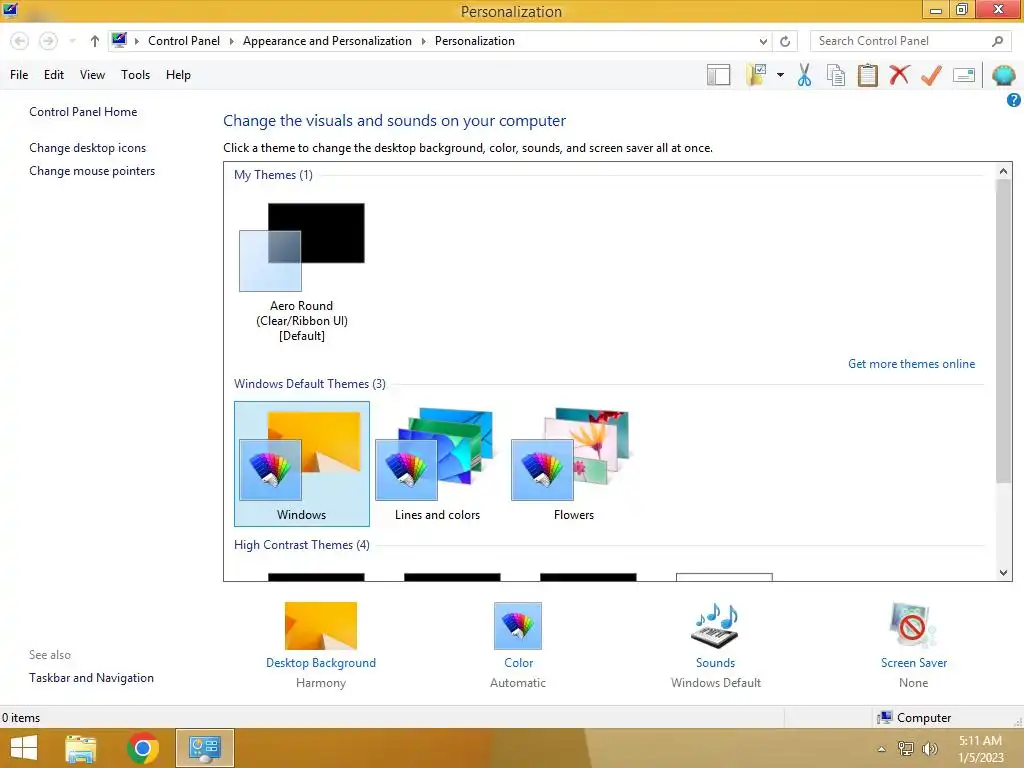Expand chevron before Control Panel breadcrumb
This screenshot has height=768, width=1024.
tap(136, 41)
